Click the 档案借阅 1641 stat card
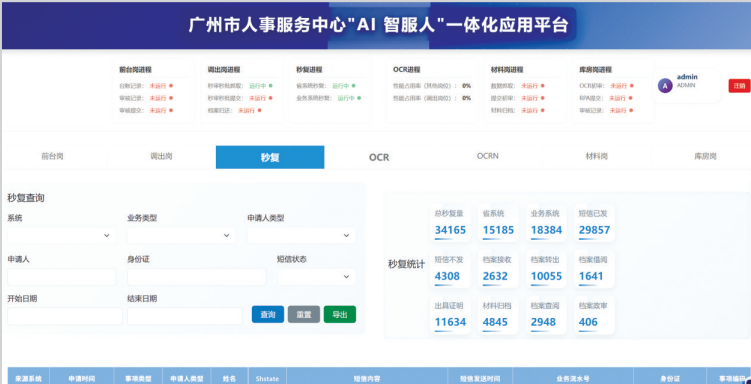Screen dimensions: 751x384 594,269
